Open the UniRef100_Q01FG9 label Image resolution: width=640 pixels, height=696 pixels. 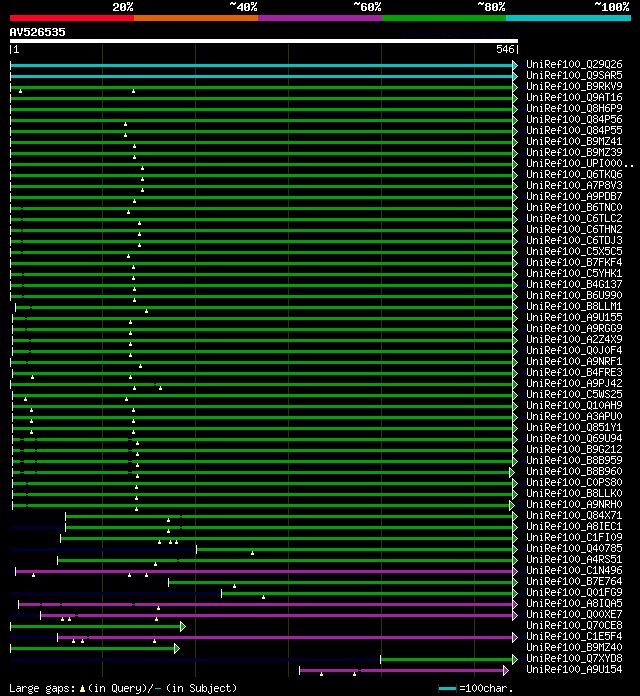click(574, 592)
